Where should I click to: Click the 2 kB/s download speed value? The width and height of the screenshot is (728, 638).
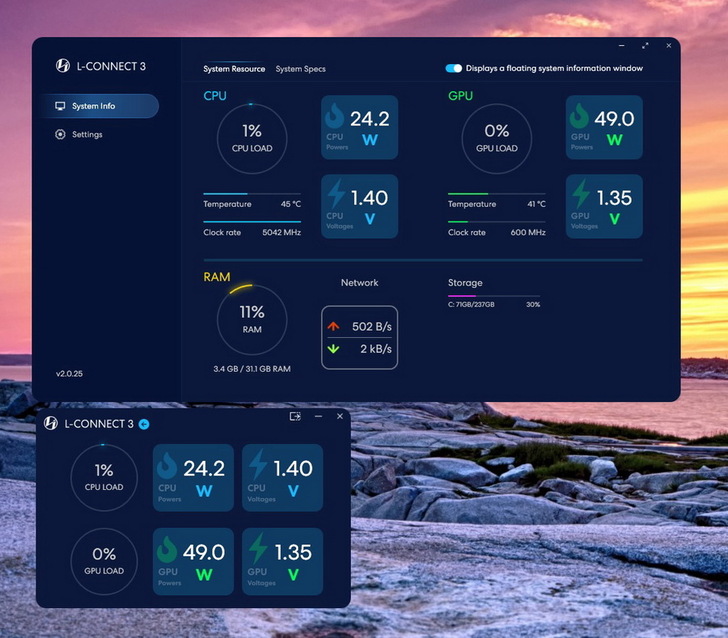point(376,349)
